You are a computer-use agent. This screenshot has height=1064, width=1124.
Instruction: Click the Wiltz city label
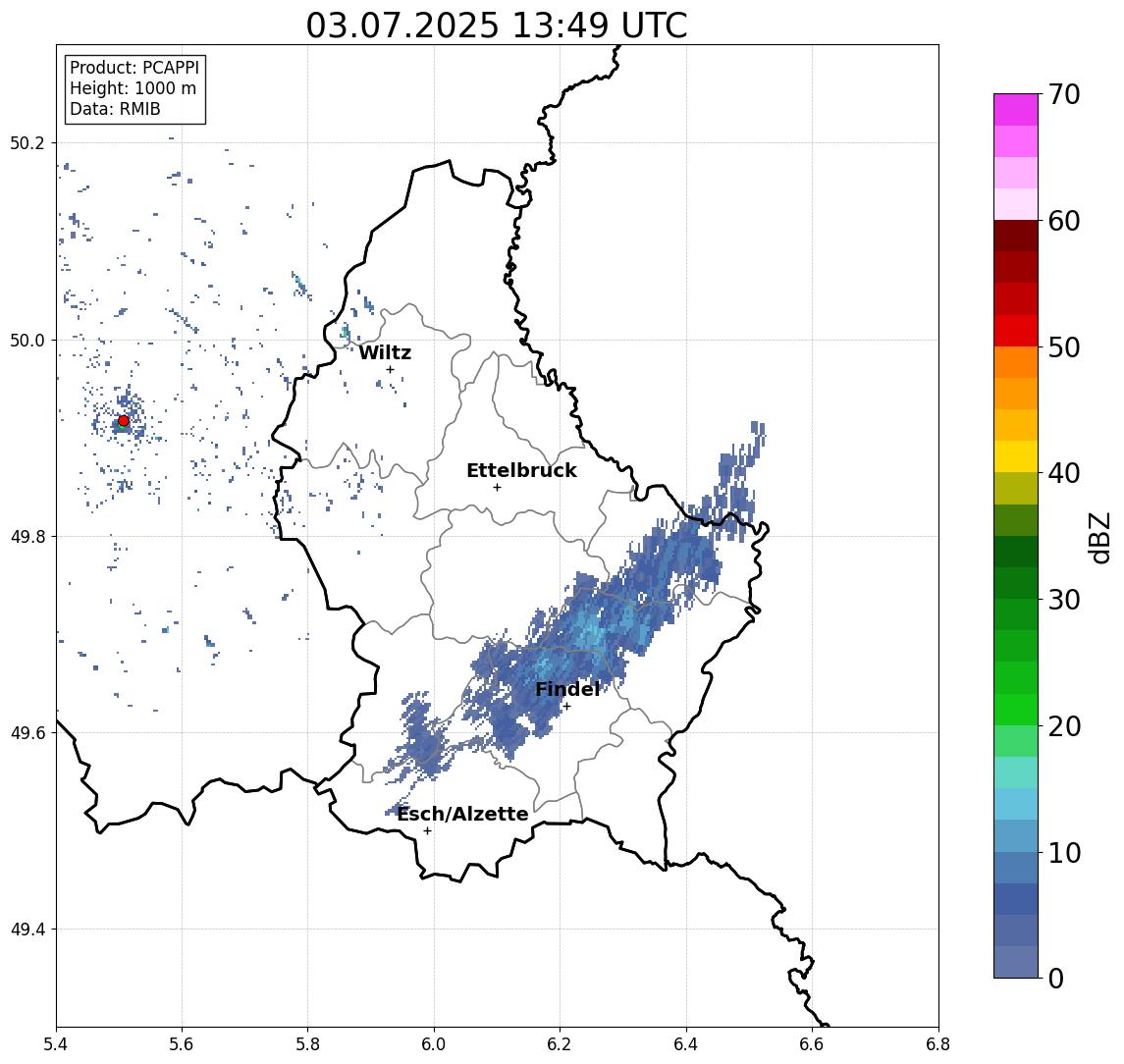385,352
